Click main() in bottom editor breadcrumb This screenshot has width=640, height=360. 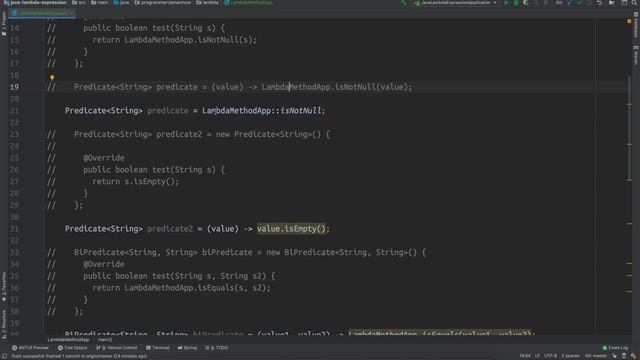pyautogui.click(x=105, y=340)
